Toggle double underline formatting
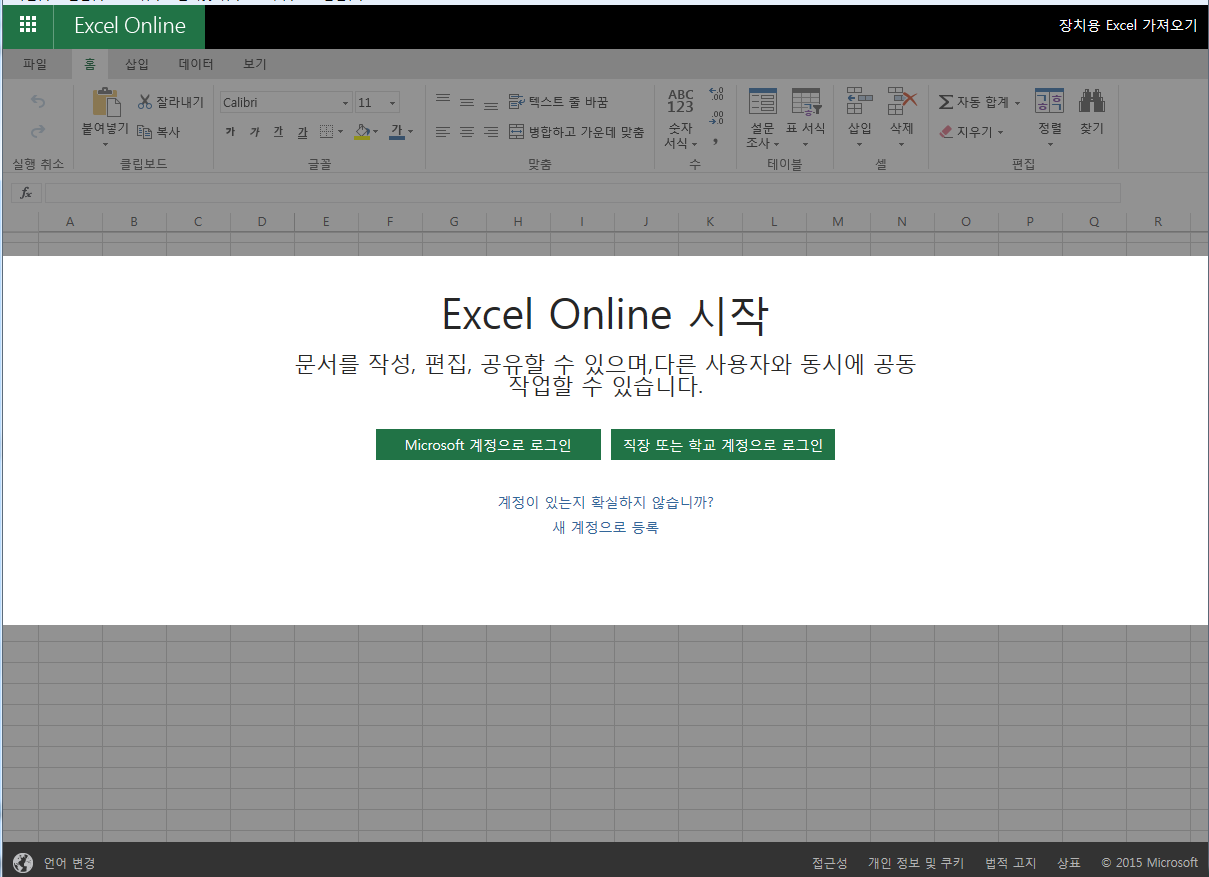 tap(302, 131)
